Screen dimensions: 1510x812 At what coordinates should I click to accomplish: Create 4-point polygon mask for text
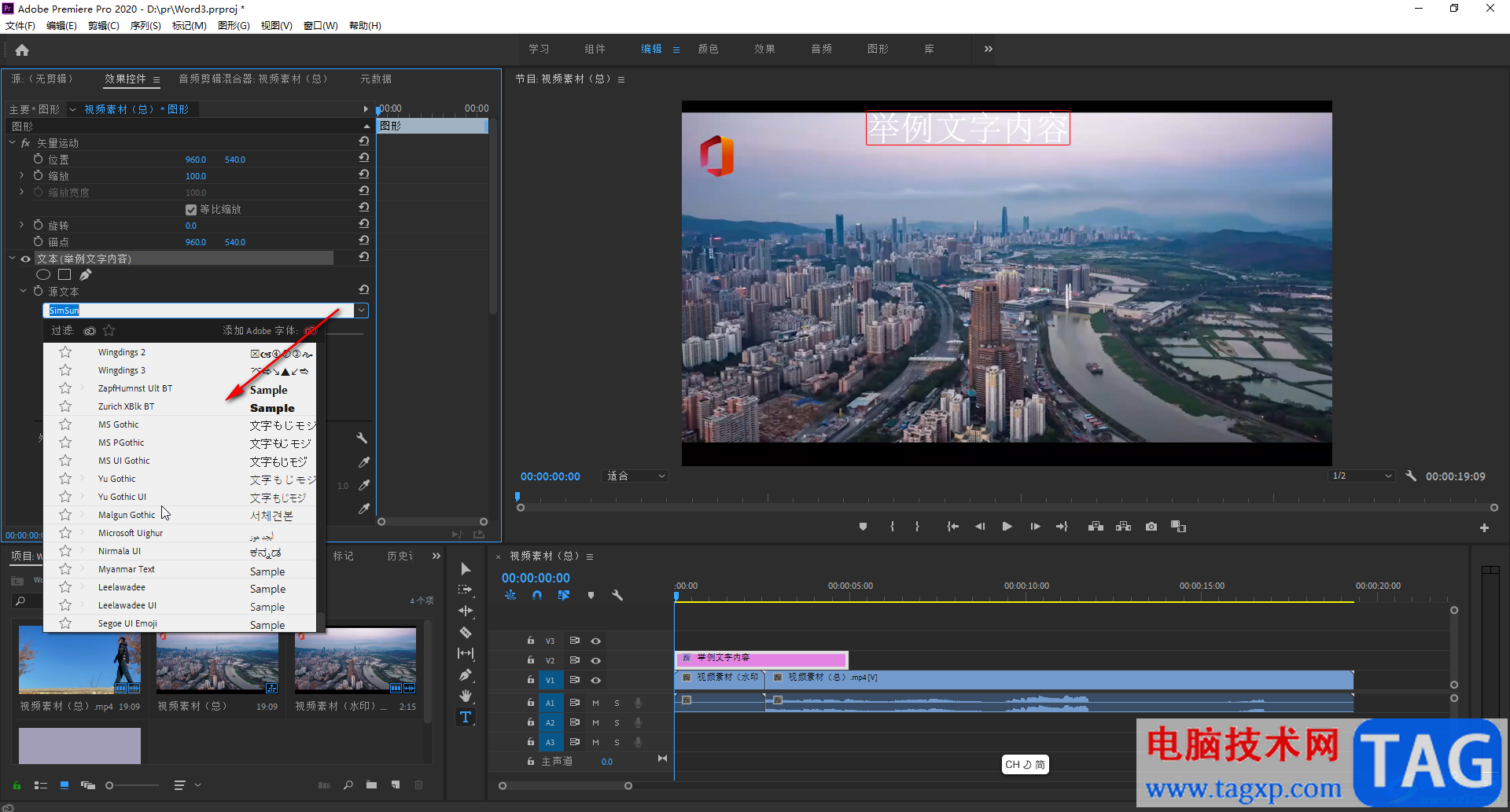coord(64,274)
